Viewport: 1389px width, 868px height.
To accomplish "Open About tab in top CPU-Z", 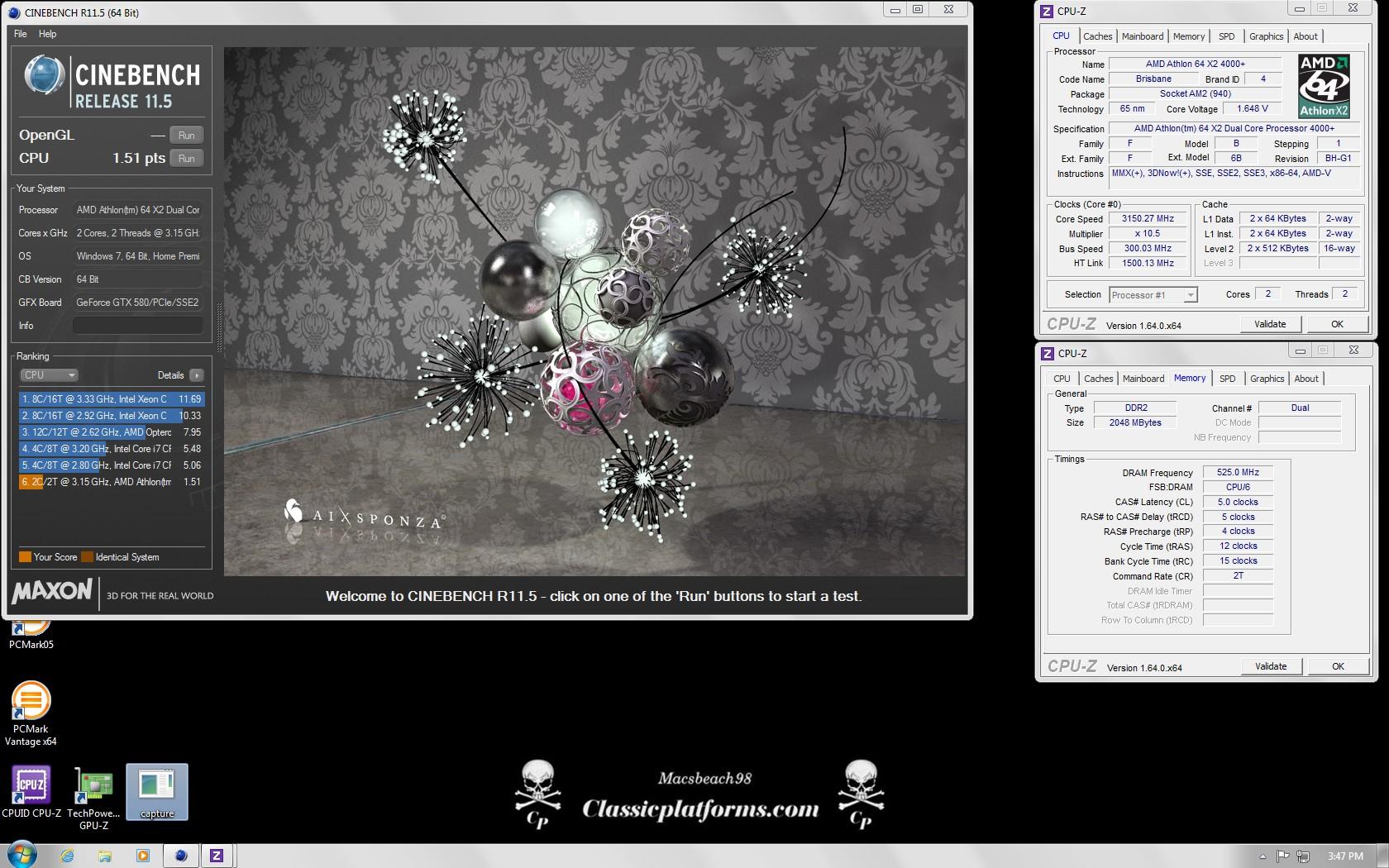I will pos(1305,36).
